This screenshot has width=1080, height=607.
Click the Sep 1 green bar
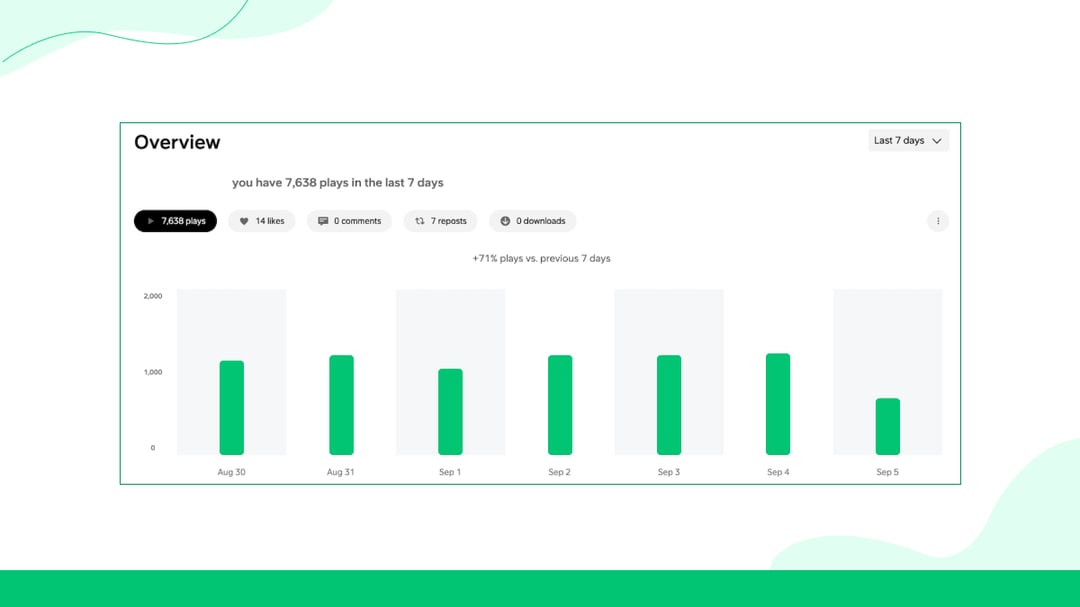(450, 412)
